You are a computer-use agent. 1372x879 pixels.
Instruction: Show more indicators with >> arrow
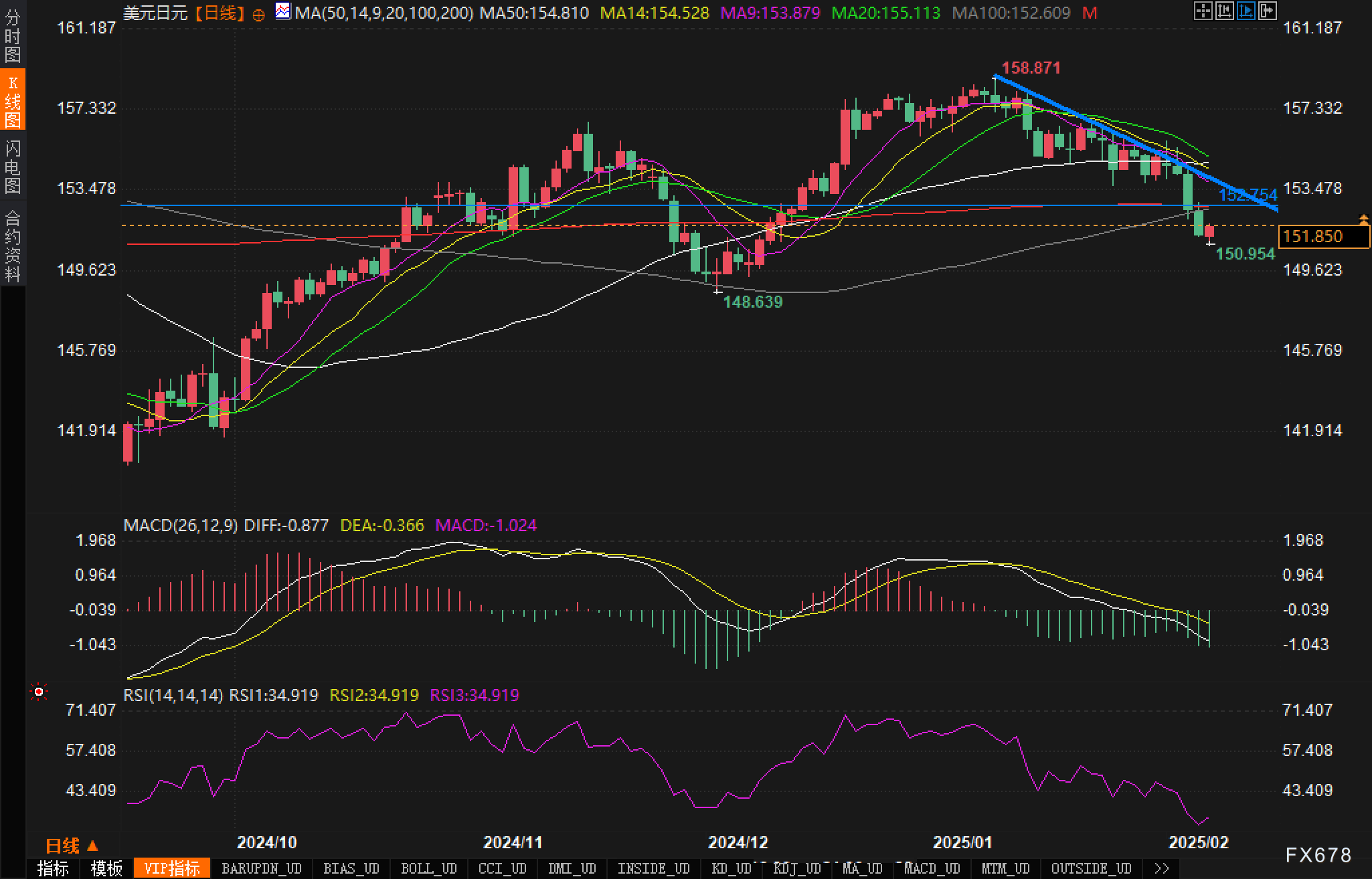(1162, 868)
